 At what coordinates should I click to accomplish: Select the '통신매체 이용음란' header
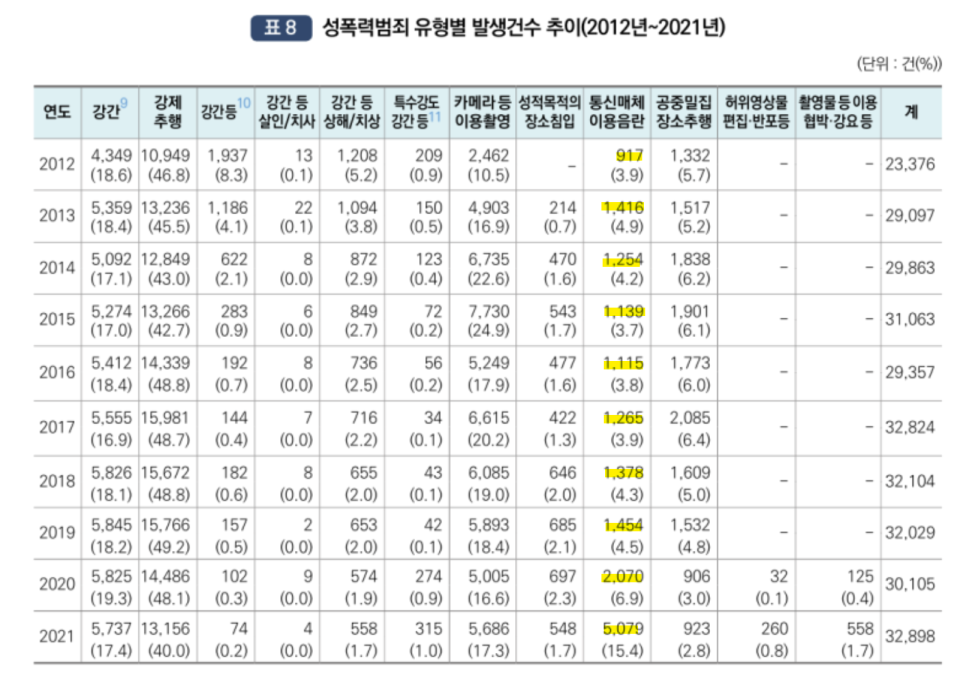617,111
